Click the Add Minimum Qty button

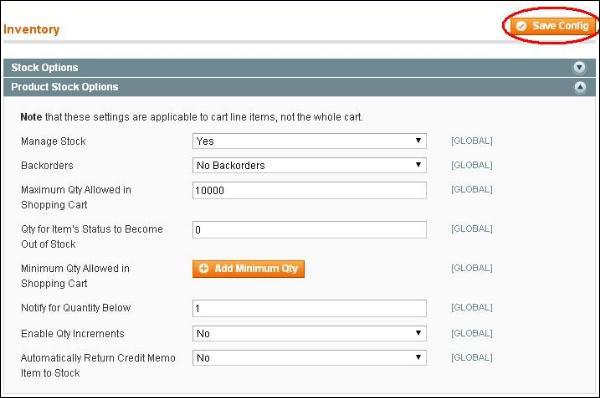248,269
